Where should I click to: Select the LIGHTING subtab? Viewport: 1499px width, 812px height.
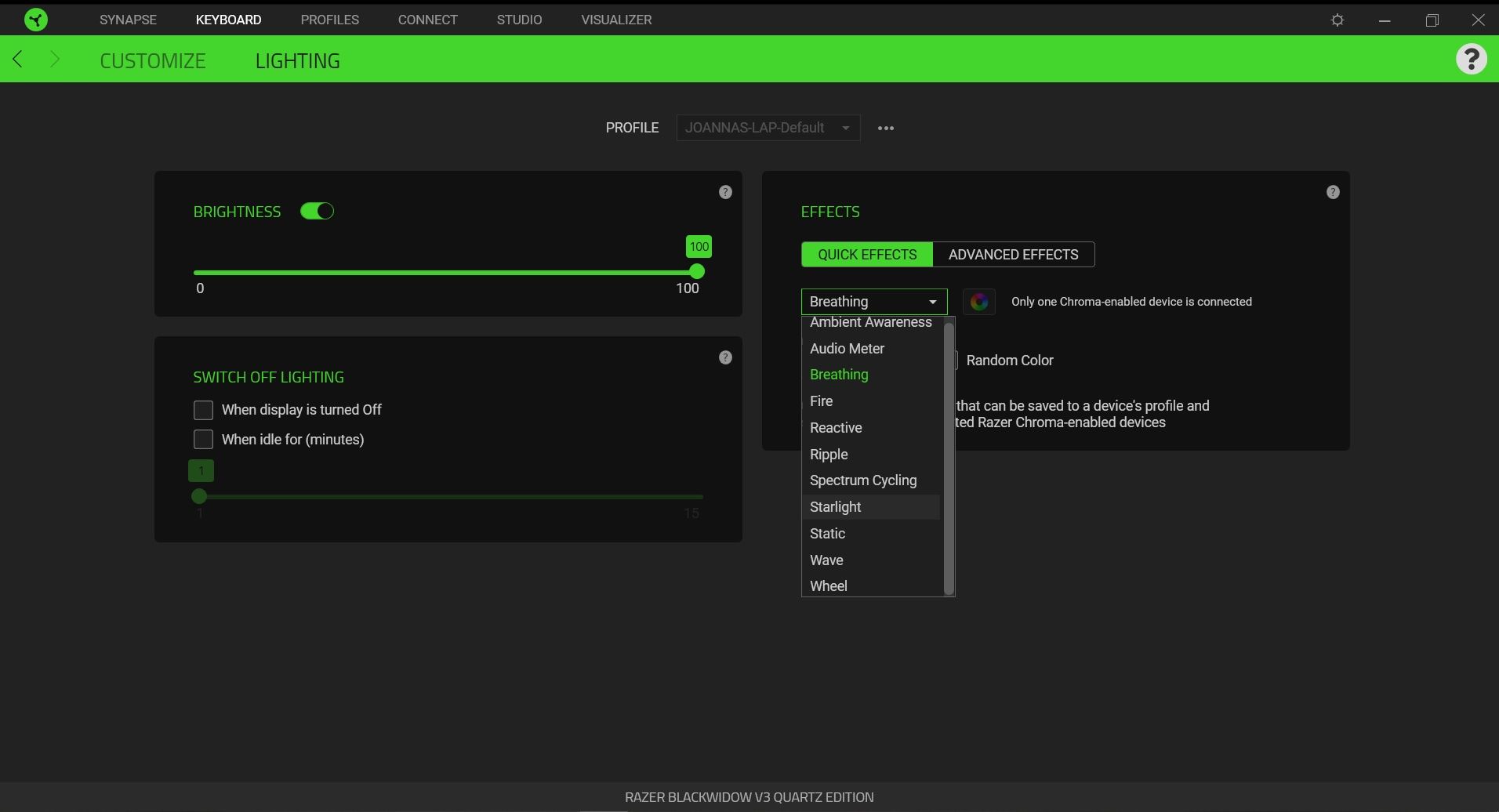tap(298, 60)
